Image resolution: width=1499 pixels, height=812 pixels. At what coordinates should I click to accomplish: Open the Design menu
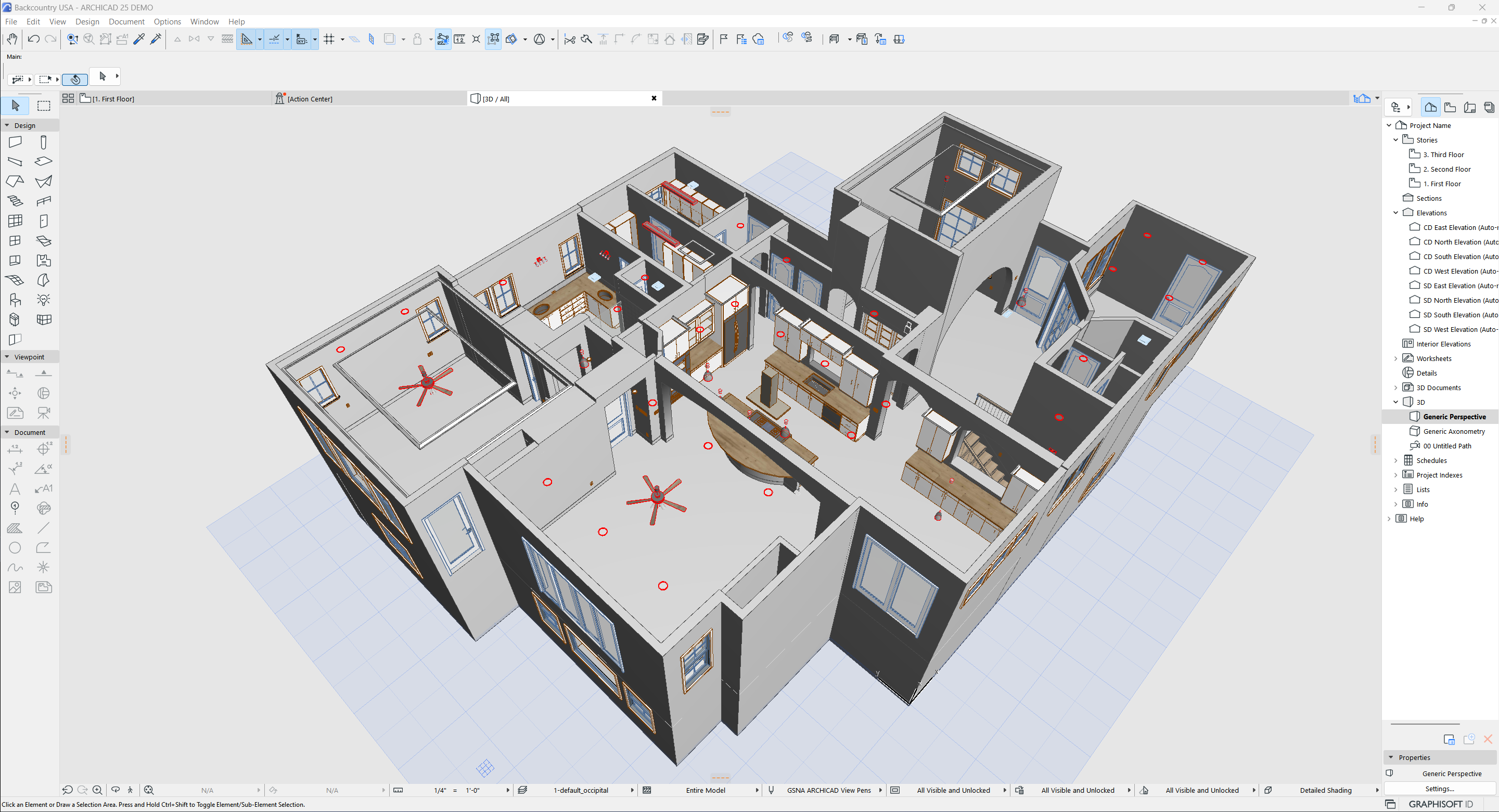87,21
